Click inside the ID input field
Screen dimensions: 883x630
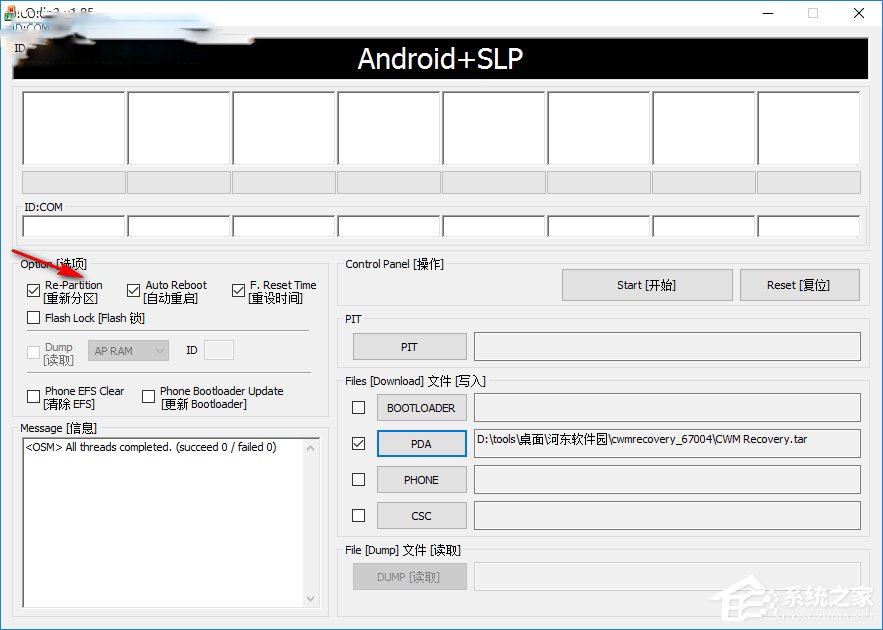tap(218, 350)
